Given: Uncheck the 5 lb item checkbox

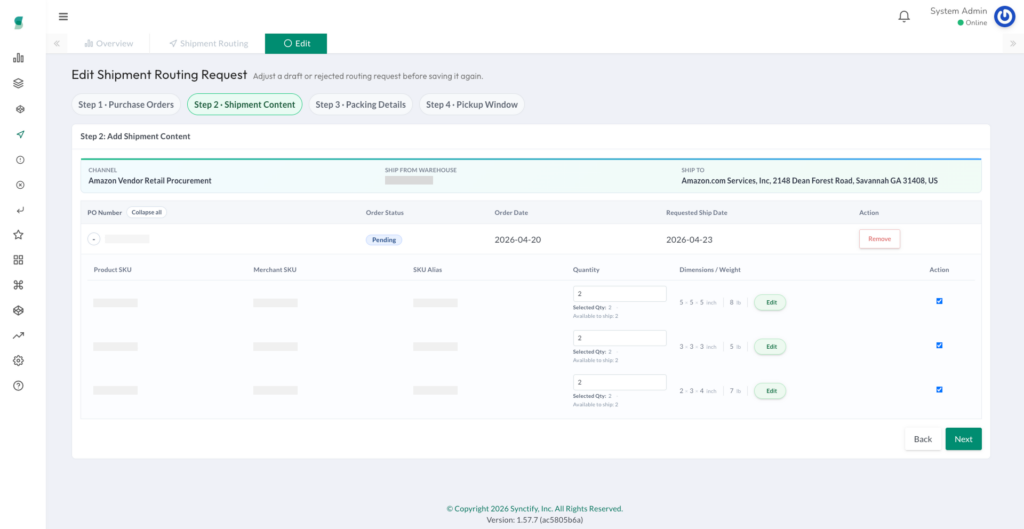Looking at the screenshot, I should pyautogui.click(x=939, y=345).
